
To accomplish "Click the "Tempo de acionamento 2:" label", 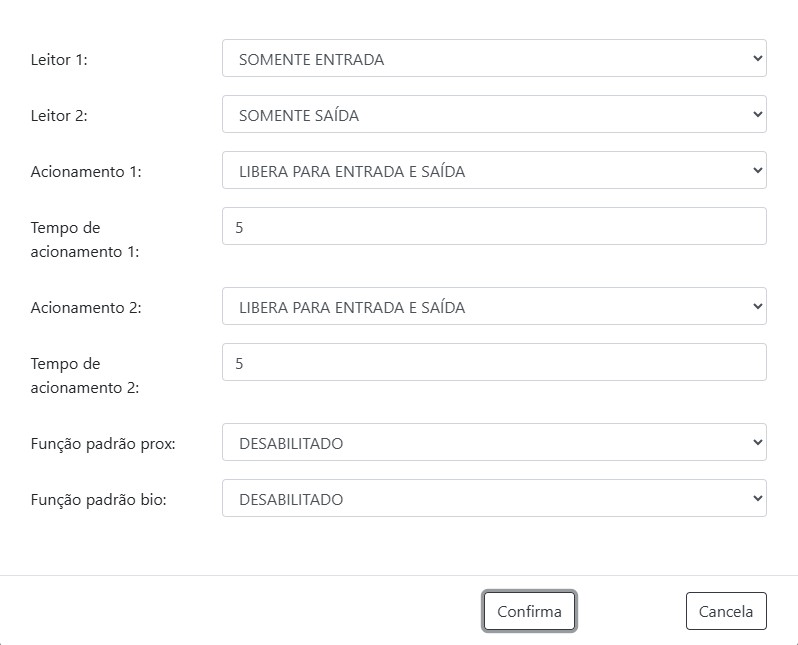I will pos(84,376).
